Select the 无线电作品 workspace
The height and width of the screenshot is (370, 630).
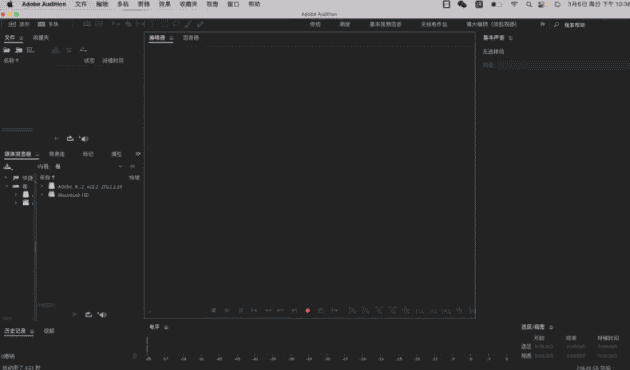pyautogui.click(x=434, y=25)
